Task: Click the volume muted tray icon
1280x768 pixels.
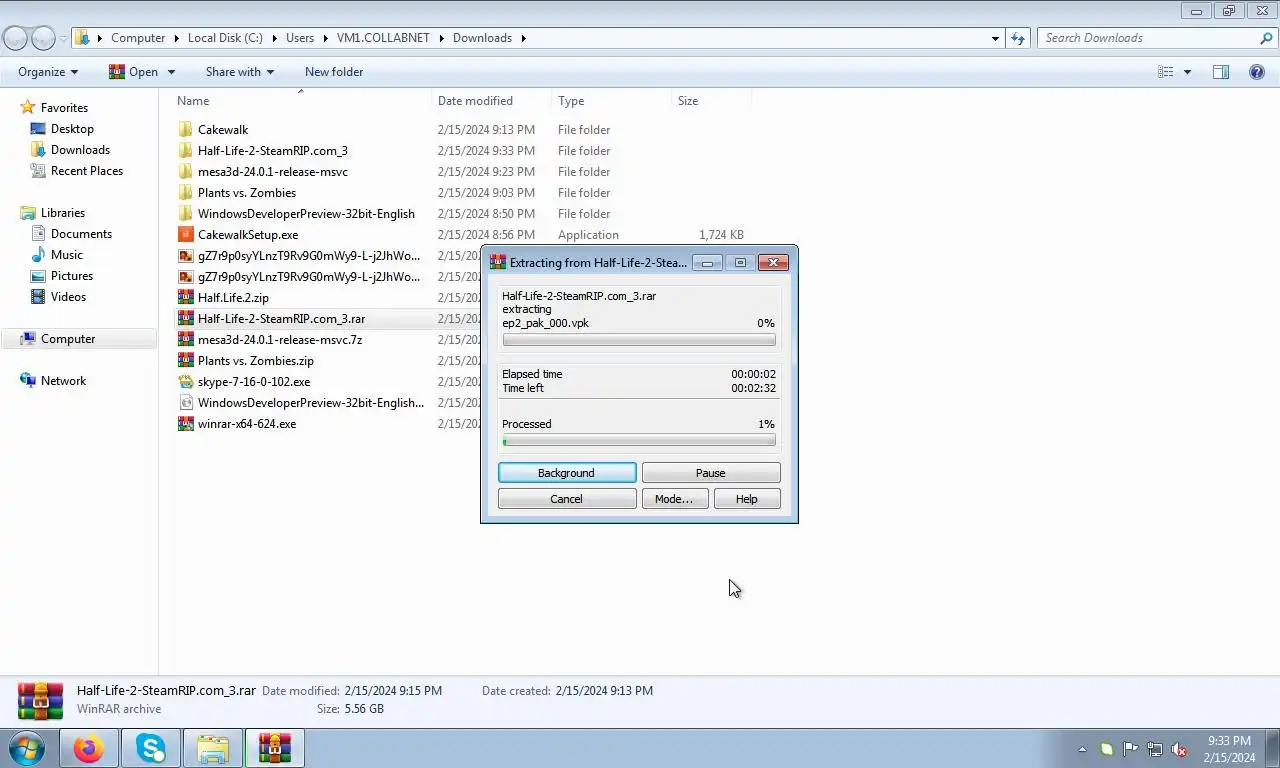Action: (x=1179, y=749)
